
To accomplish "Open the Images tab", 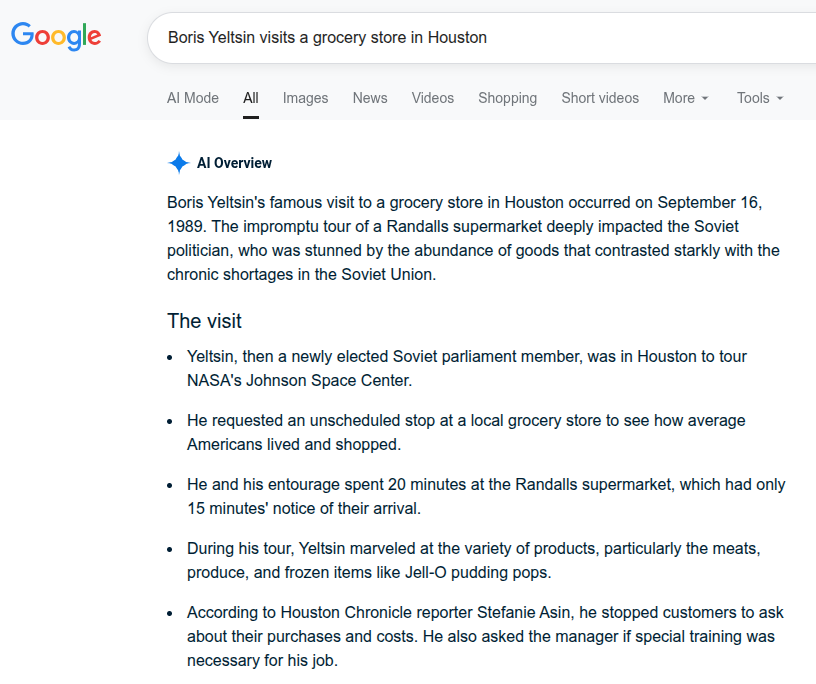I will (x=305, y=98).
